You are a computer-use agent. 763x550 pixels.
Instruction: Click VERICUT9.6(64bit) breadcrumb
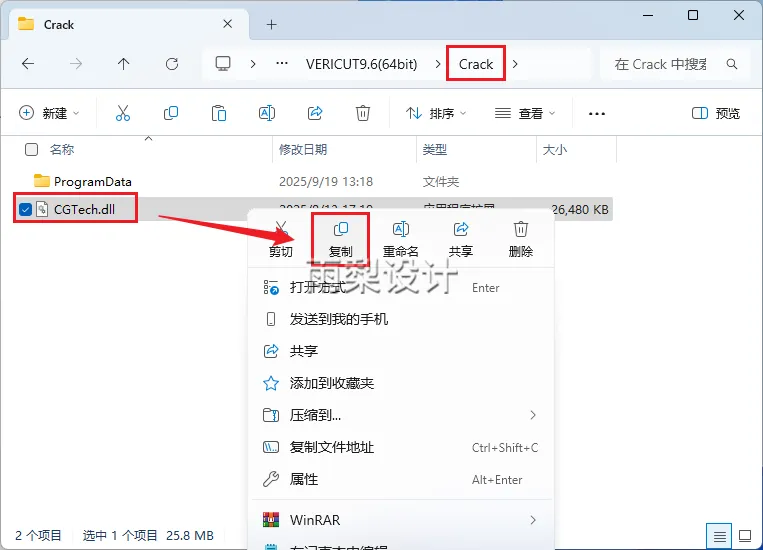(362, 64)
